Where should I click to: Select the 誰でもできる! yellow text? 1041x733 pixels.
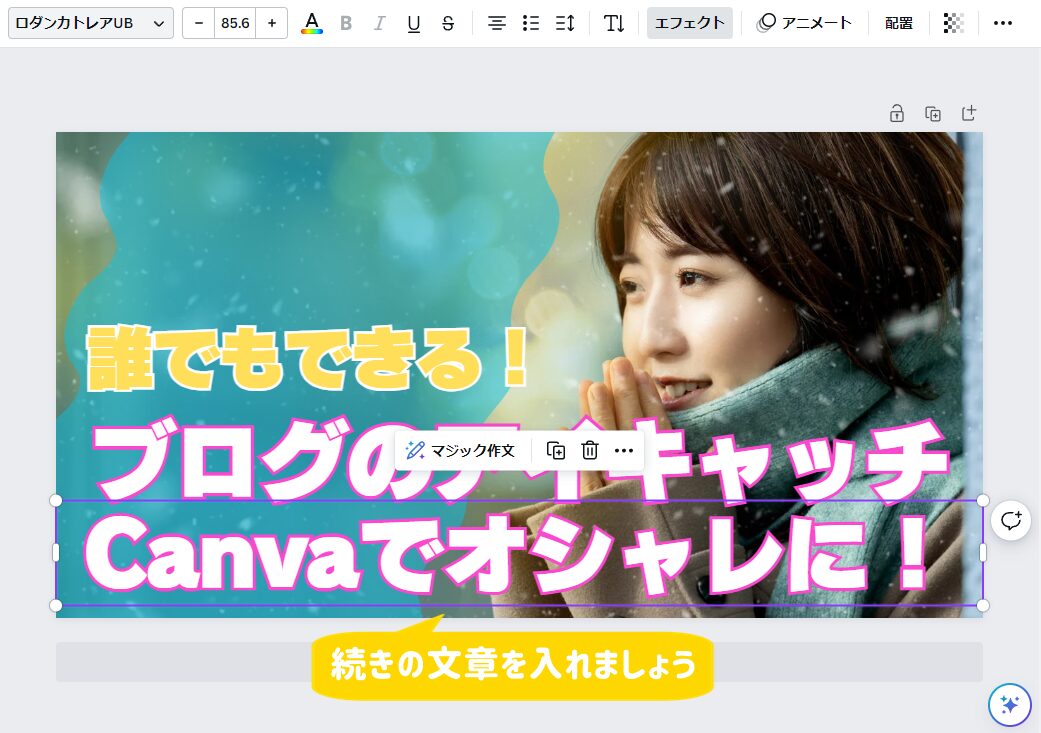pos(307,358)
